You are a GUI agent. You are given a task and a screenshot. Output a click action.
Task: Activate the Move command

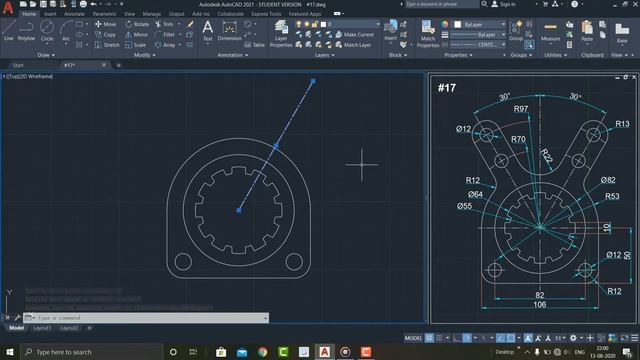point(105,24)
